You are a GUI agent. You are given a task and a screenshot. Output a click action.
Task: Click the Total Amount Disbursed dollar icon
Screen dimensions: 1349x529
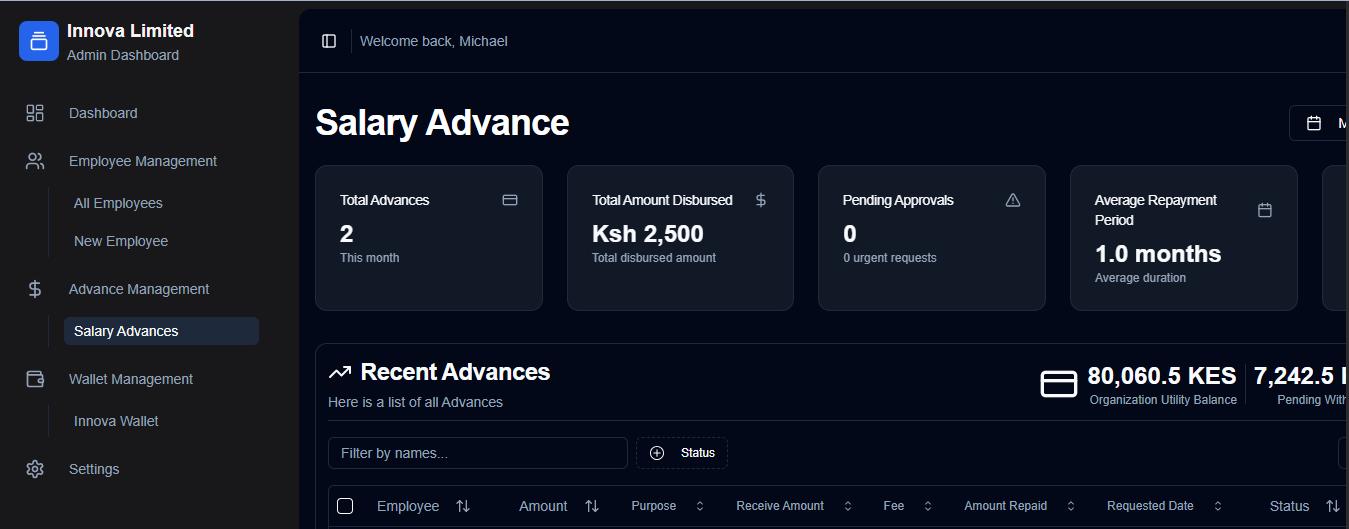coord(761,200)
